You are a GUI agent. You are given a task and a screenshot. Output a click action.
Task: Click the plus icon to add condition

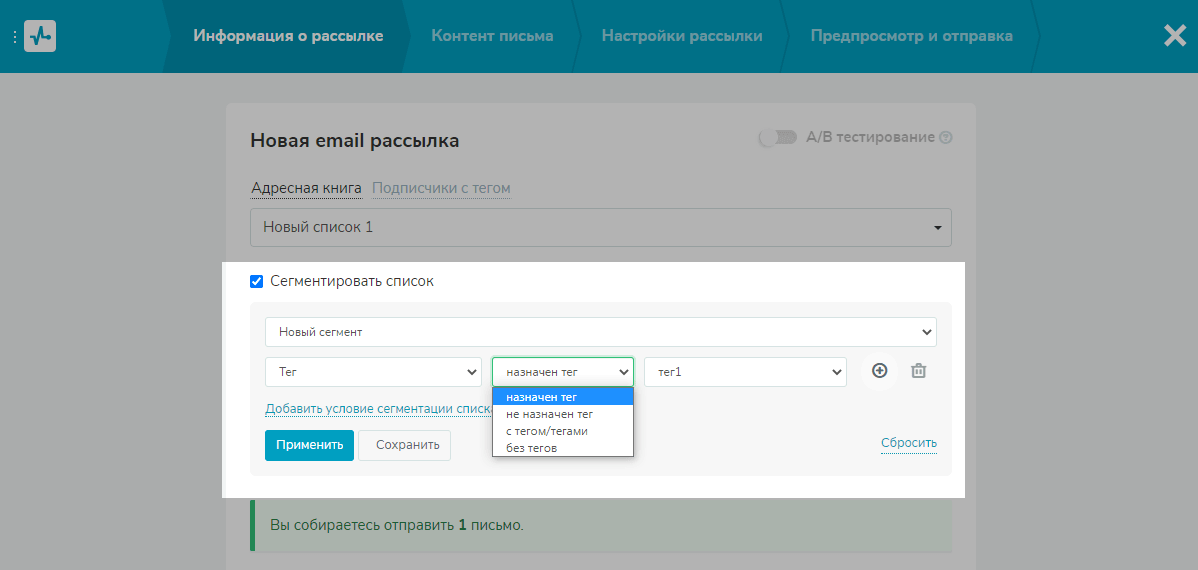point(880,371)
